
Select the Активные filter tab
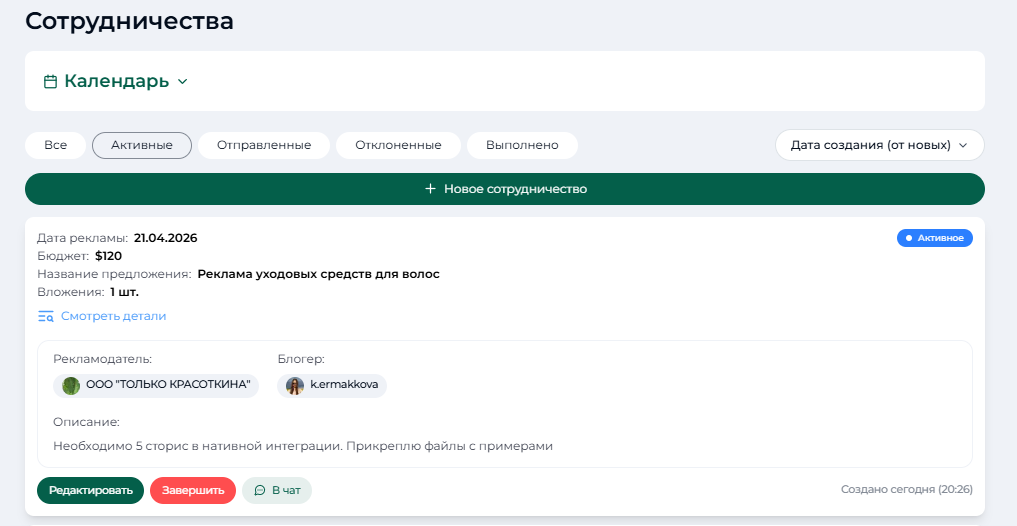pyautogui.click(x=142, y=145)
